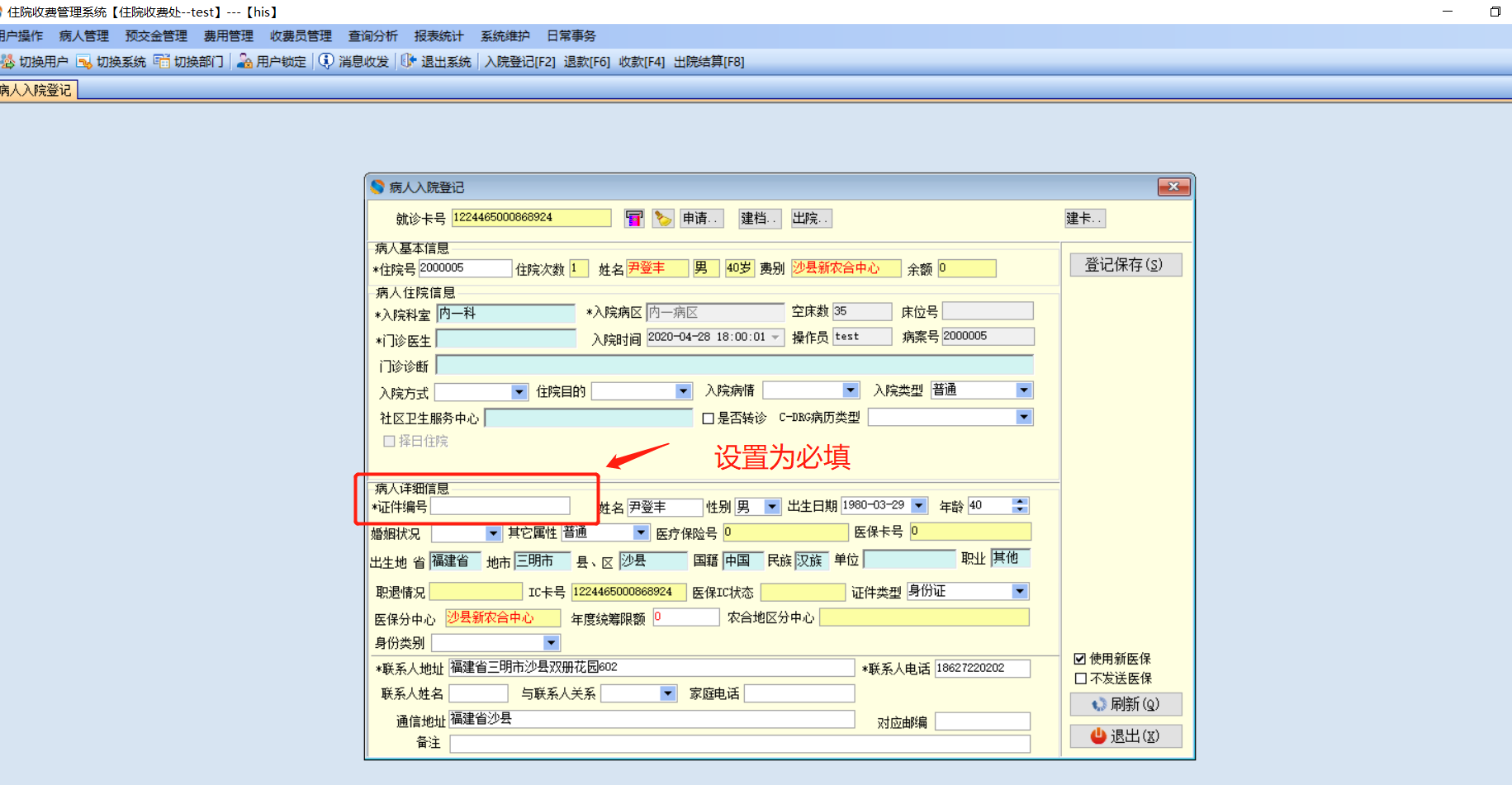This screenshot has height=785, width=1512.
Task: Select the 病人入院登记 tab
Action: pyautogui.click(x=37, y=90)
